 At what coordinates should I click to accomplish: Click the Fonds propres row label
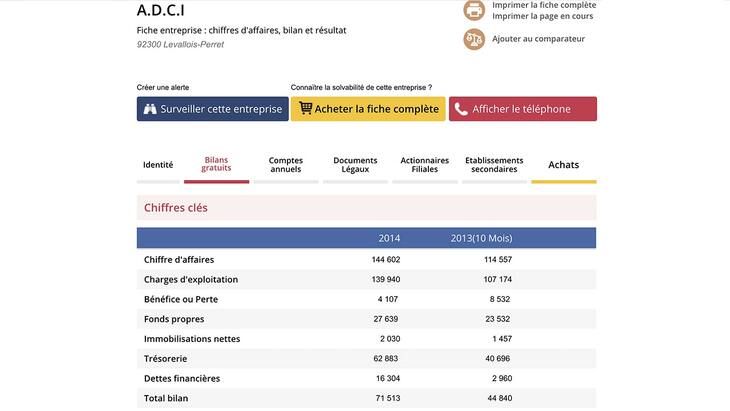click(174, 319)
